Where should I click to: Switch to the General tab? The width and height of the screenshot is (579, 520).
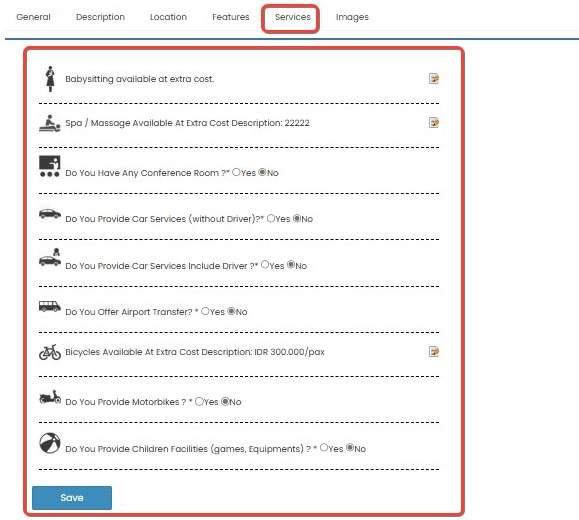click(33, 17)
